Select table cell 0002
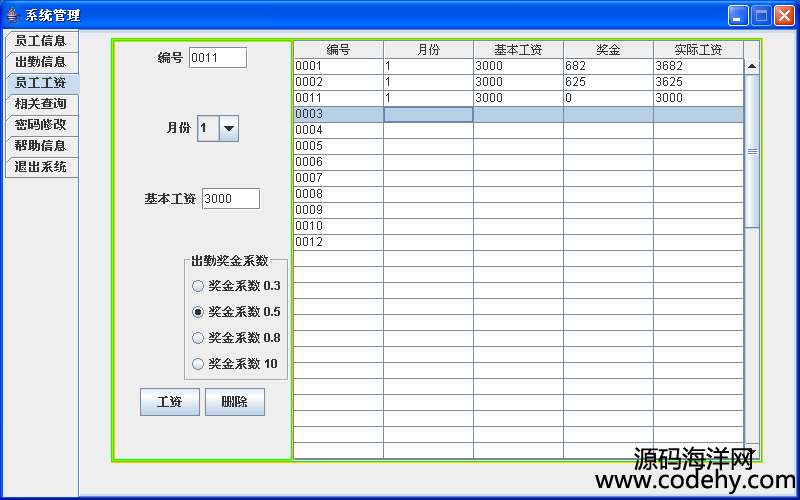Image resolution: width=800 pixels, height=500 pixels. point(338,82)
